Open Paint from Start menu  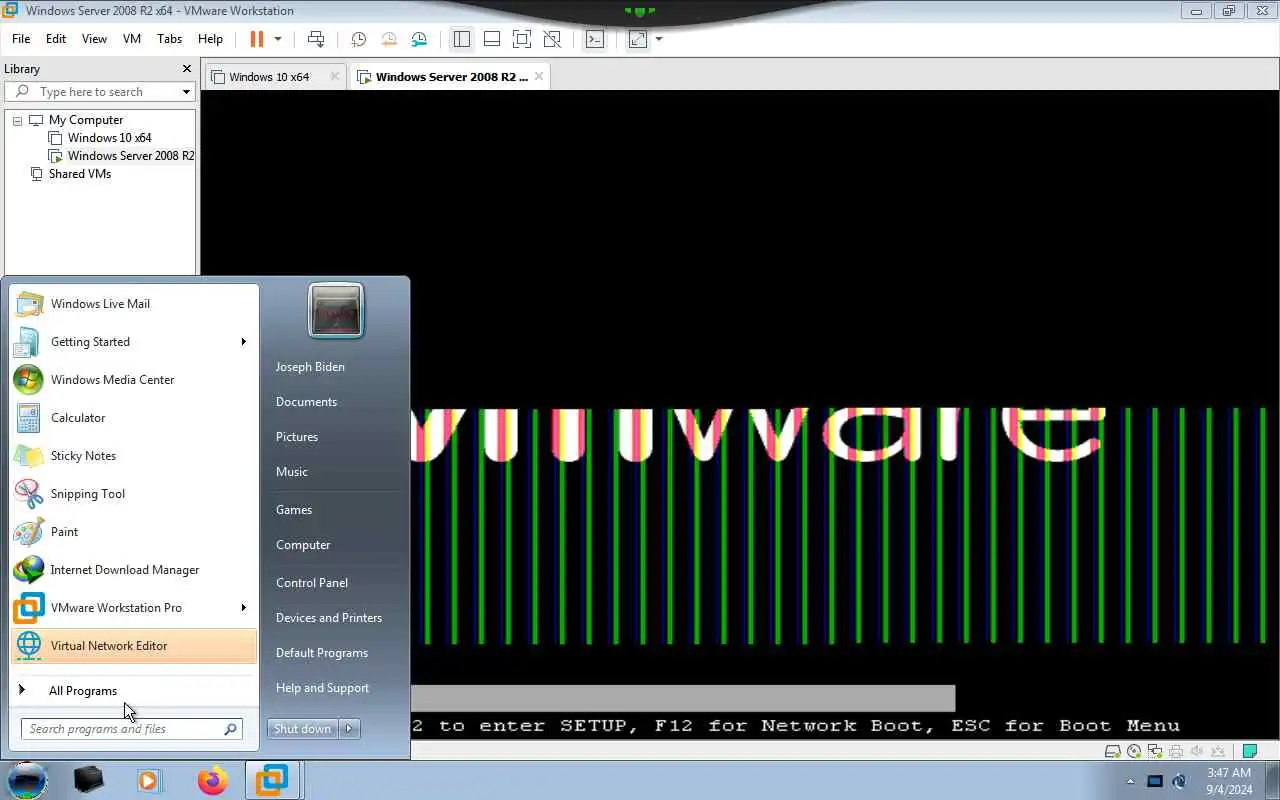click(x=134, y=532)
